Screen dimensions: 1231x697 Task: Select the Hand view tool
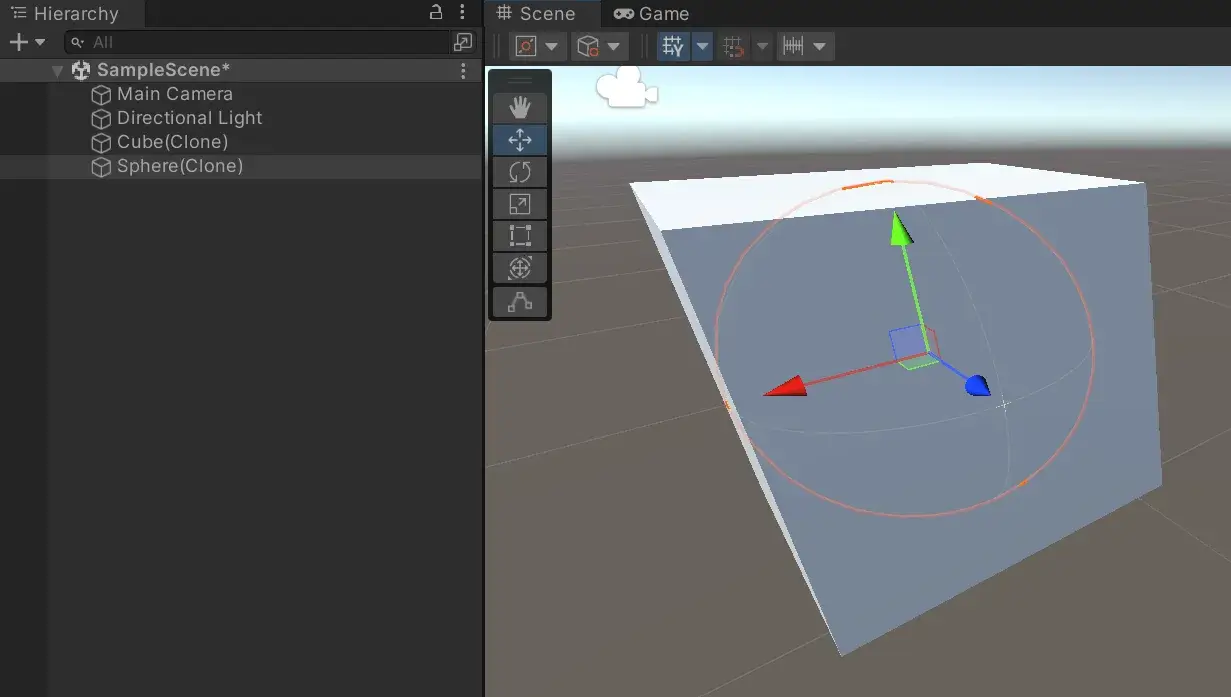[x=520, y=108]
